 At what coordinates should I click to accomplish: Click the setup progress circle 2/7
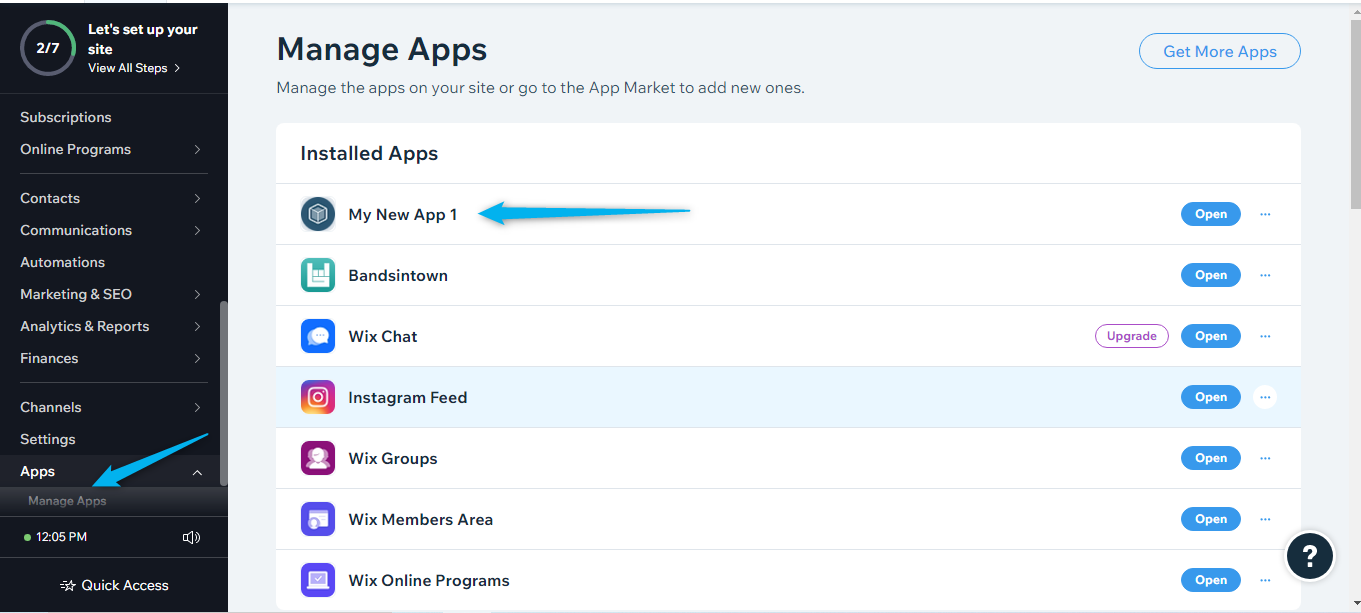coord(48,48)
